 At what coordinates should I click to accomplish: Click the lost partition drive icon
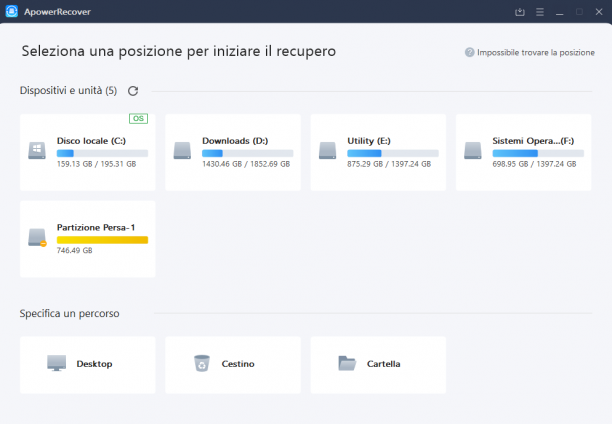tap(37, 238)
